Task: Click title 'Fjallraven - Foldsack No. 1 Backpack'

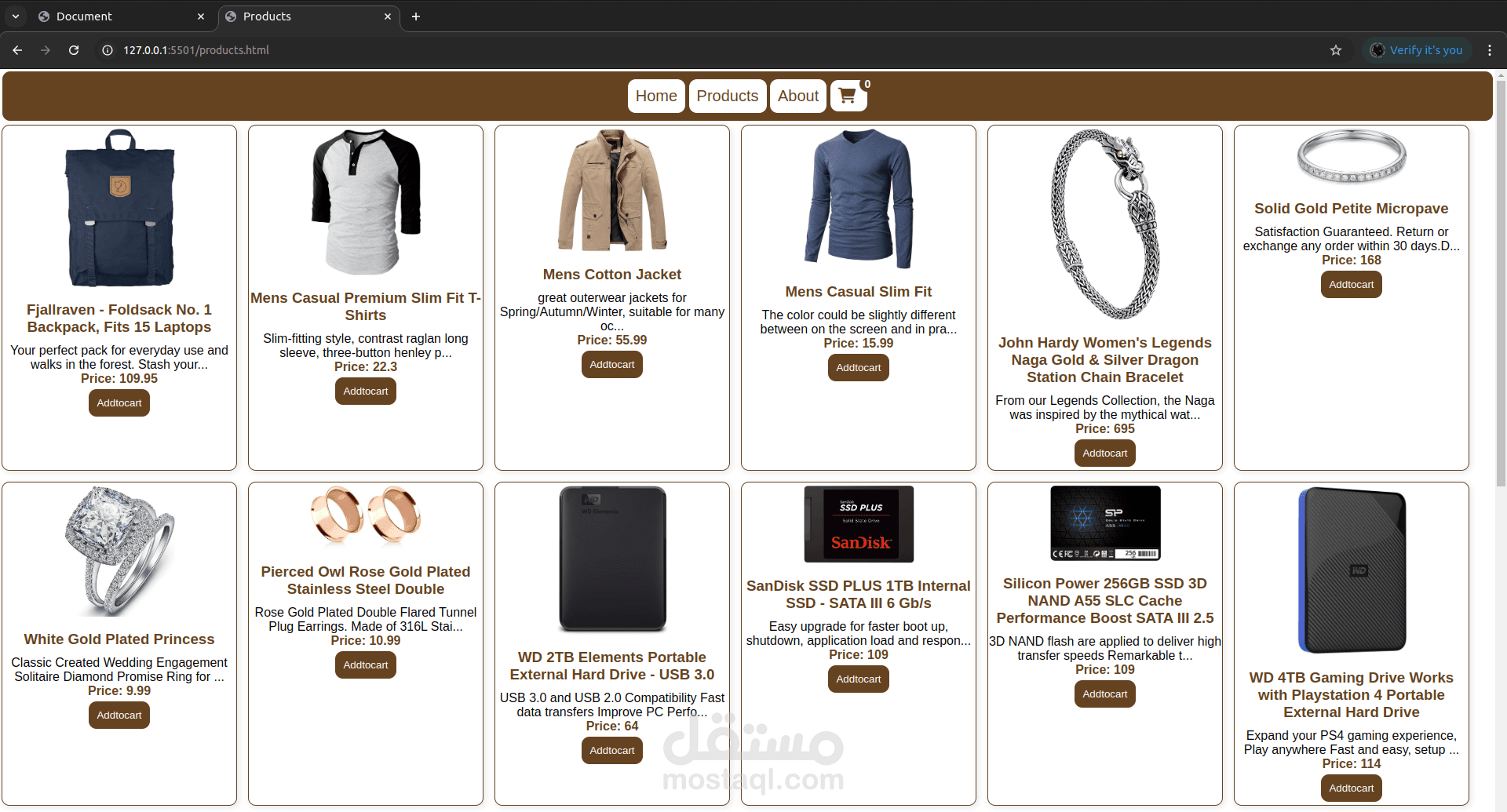Action: (x=119, y=319)
